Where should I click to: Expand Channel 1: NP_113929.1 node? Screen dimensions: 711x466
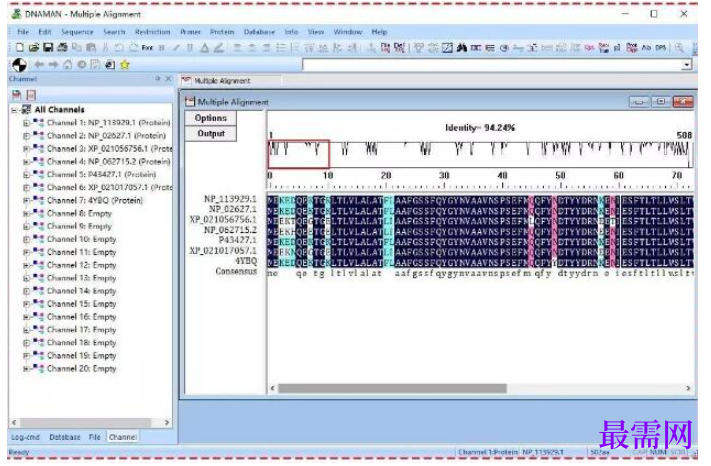(26, 123)
